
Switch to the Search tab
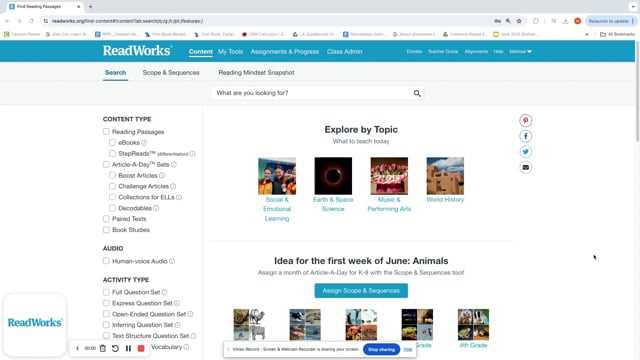(x=116, y=72)
